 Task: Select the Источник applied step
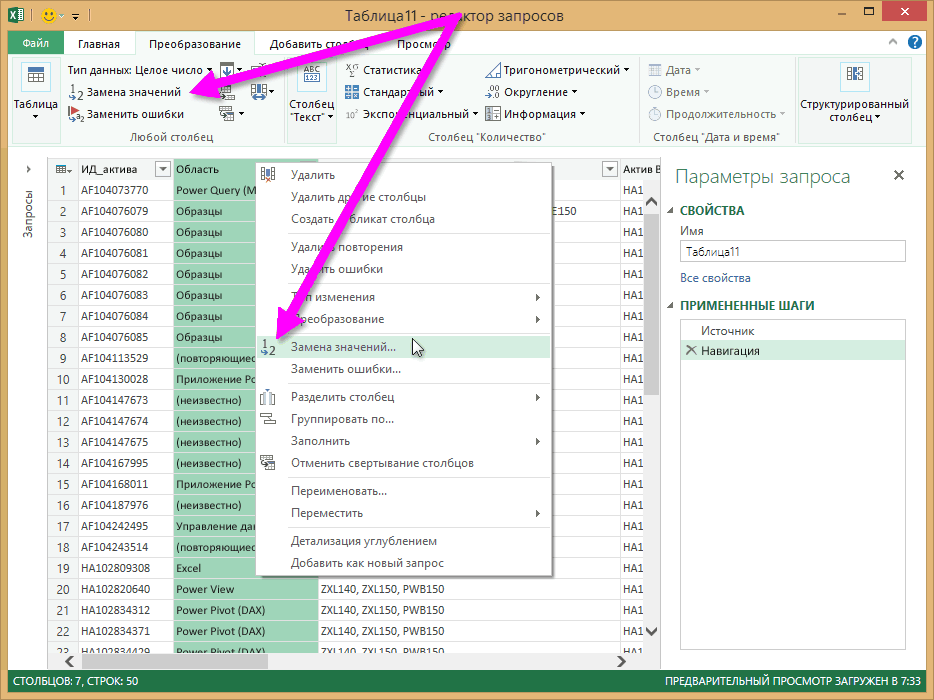click(727, 331)
